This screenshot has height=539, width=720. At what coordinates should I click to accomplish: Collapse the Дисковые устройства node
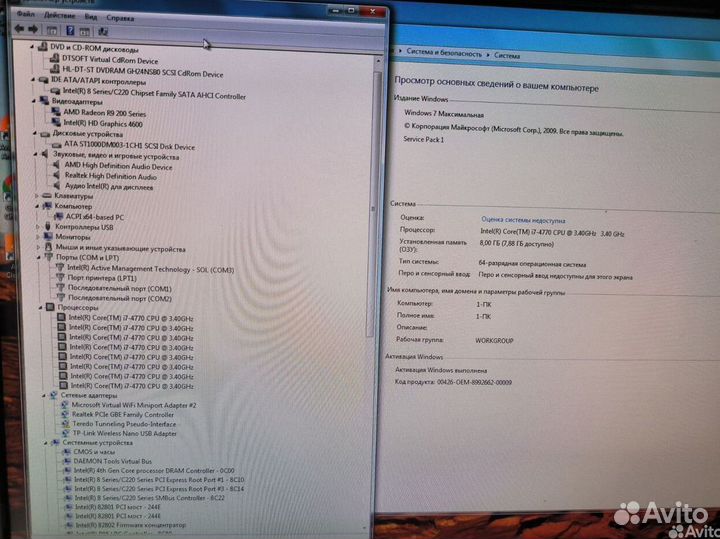35,134
